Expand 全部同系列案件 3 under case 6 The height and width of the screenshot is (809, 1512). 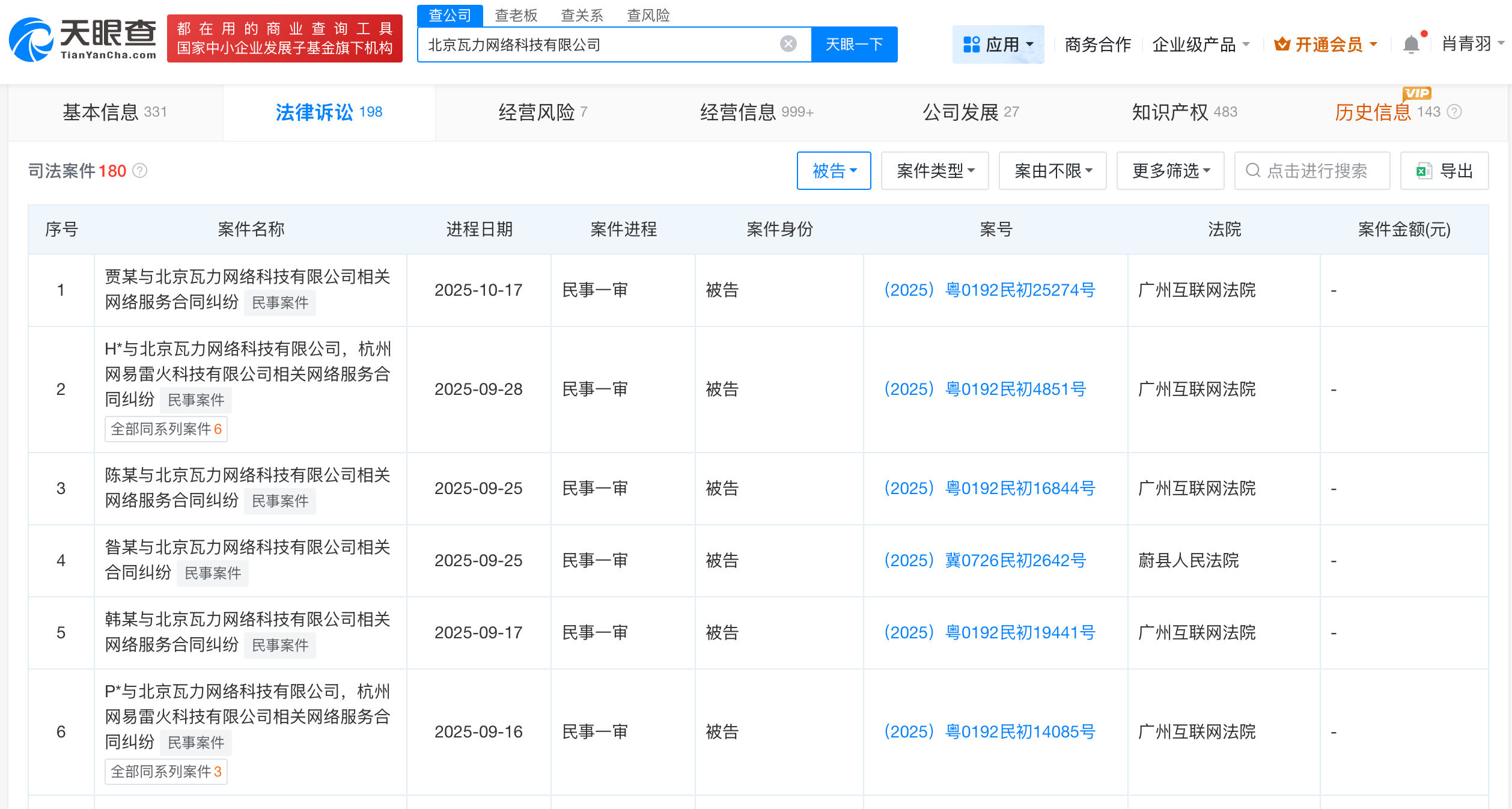166,772
